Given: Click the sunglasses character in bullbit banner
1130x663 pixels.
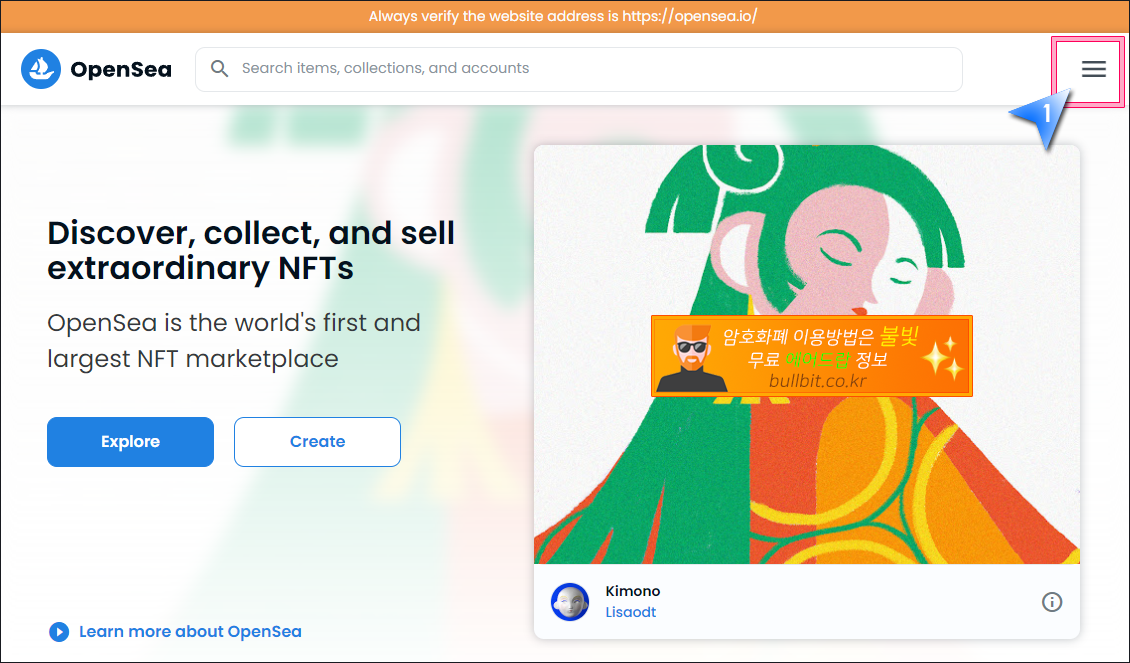Looking at the screenshot, I should pos(692,358).
